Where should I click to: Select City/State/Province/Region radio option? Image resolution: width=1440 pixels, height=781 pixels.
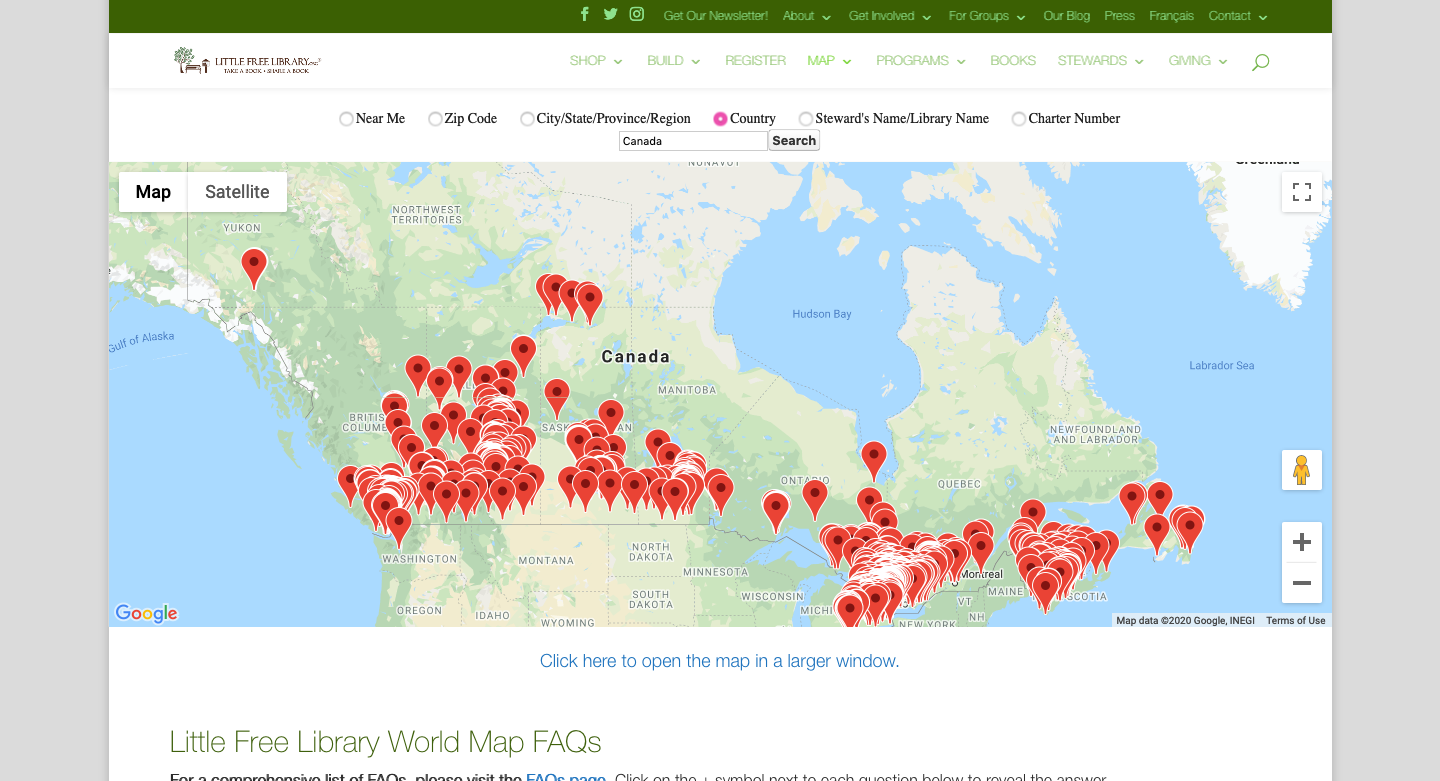coord(527,119)
